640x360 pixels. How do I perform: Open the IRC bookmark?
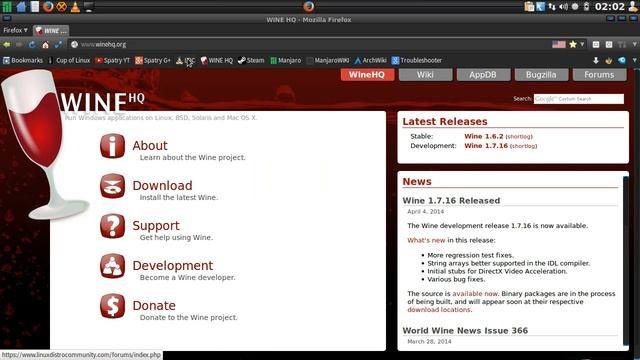(185, 60)
